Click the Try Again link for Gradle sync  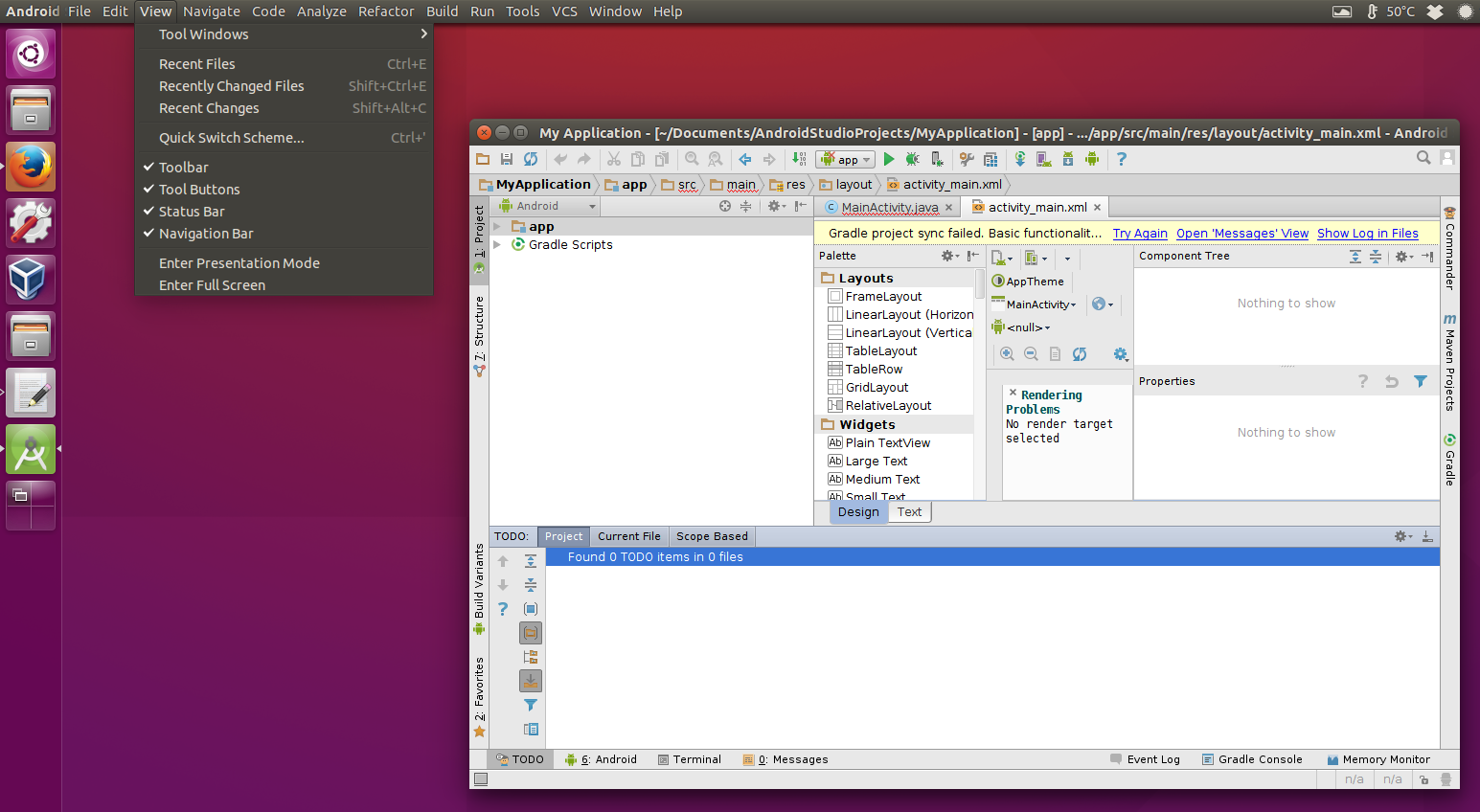[1139, 233]
